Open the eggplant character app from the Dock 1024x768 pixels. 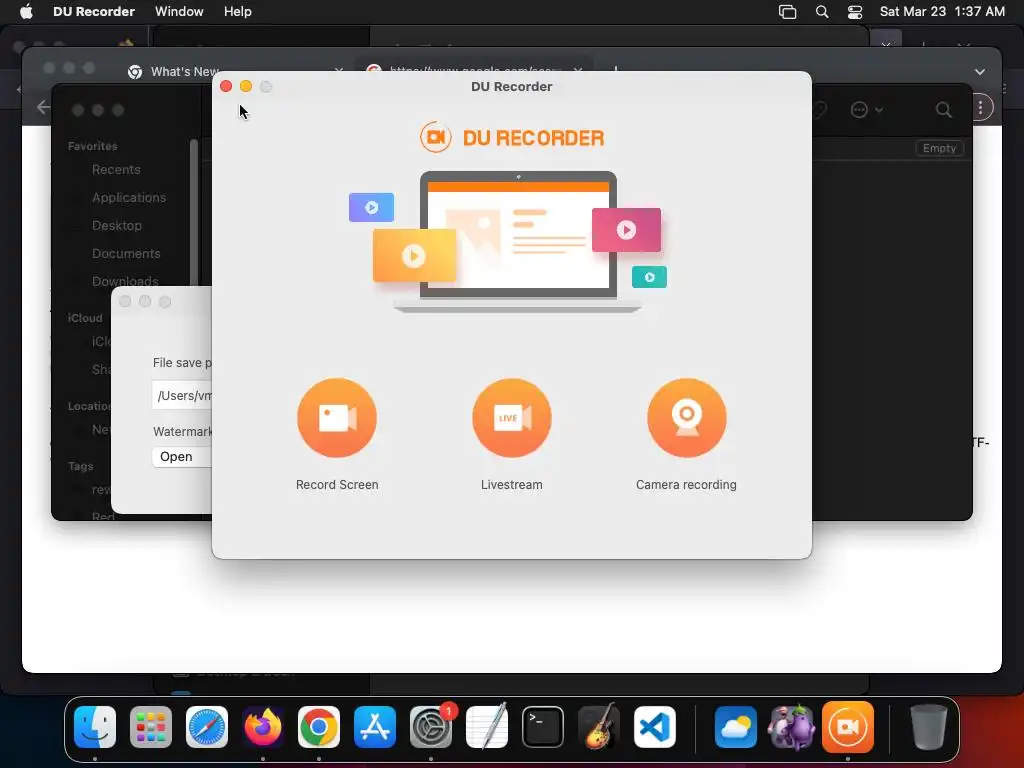792,727
